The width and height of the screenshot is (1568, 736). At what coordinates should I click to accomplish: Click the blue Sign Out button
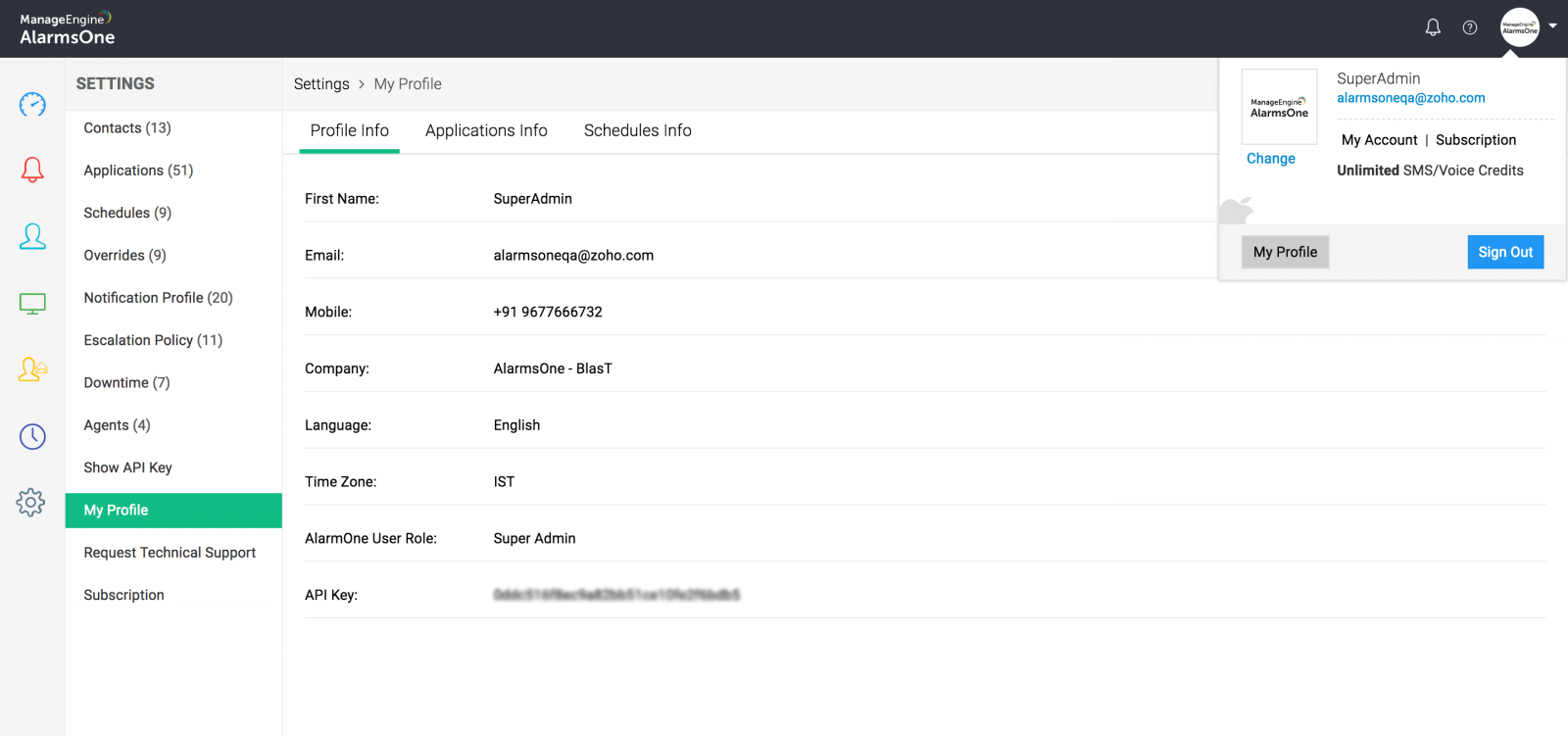[x=1505, y=252]
